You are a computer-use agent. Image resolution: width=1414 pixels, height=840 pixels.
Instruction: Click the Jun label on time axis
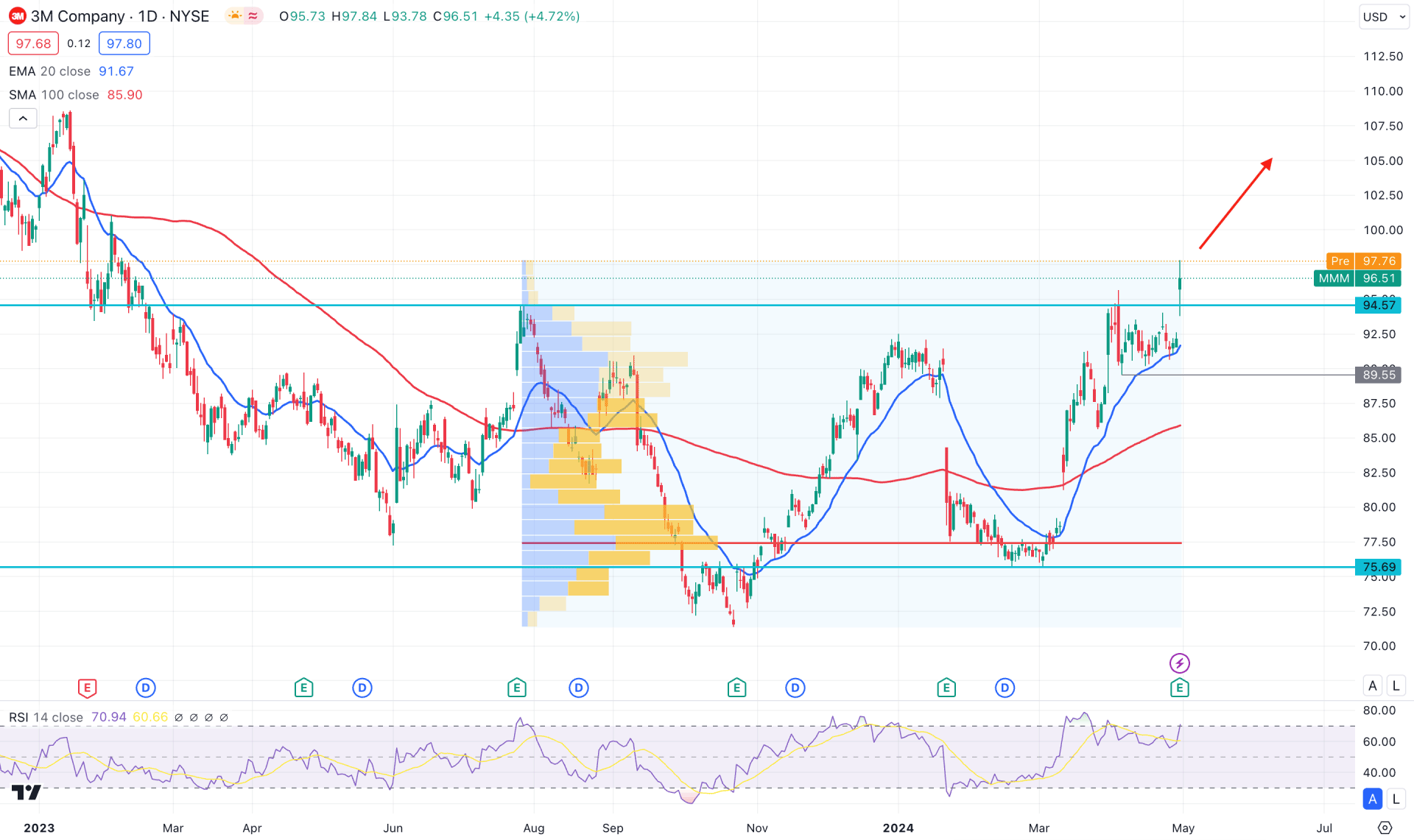pos(393,828)
